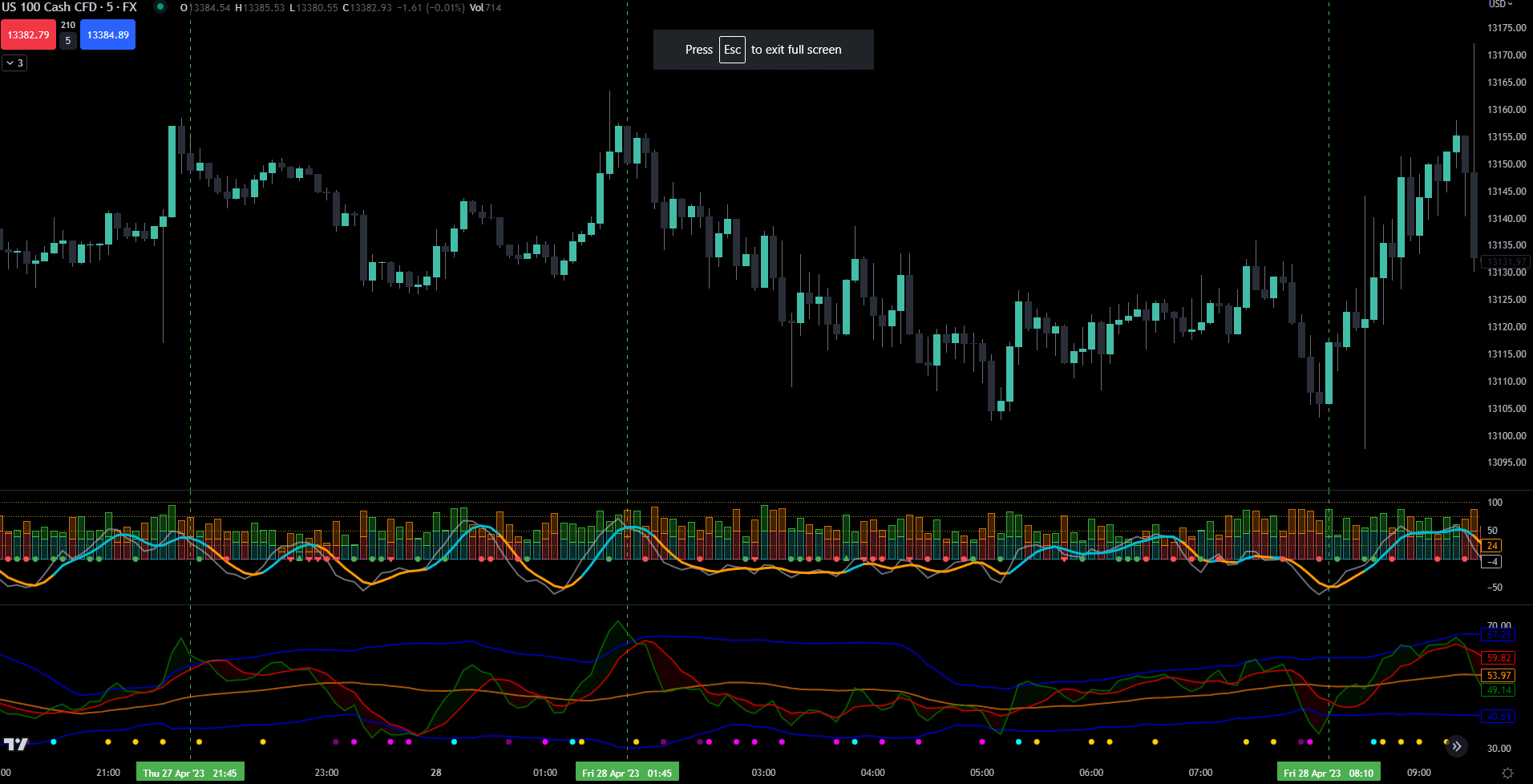Click the 06:00 time axis label
Image resolution: width=1533 pixels, height=784 pixels.
click(x=1091, y=773)
